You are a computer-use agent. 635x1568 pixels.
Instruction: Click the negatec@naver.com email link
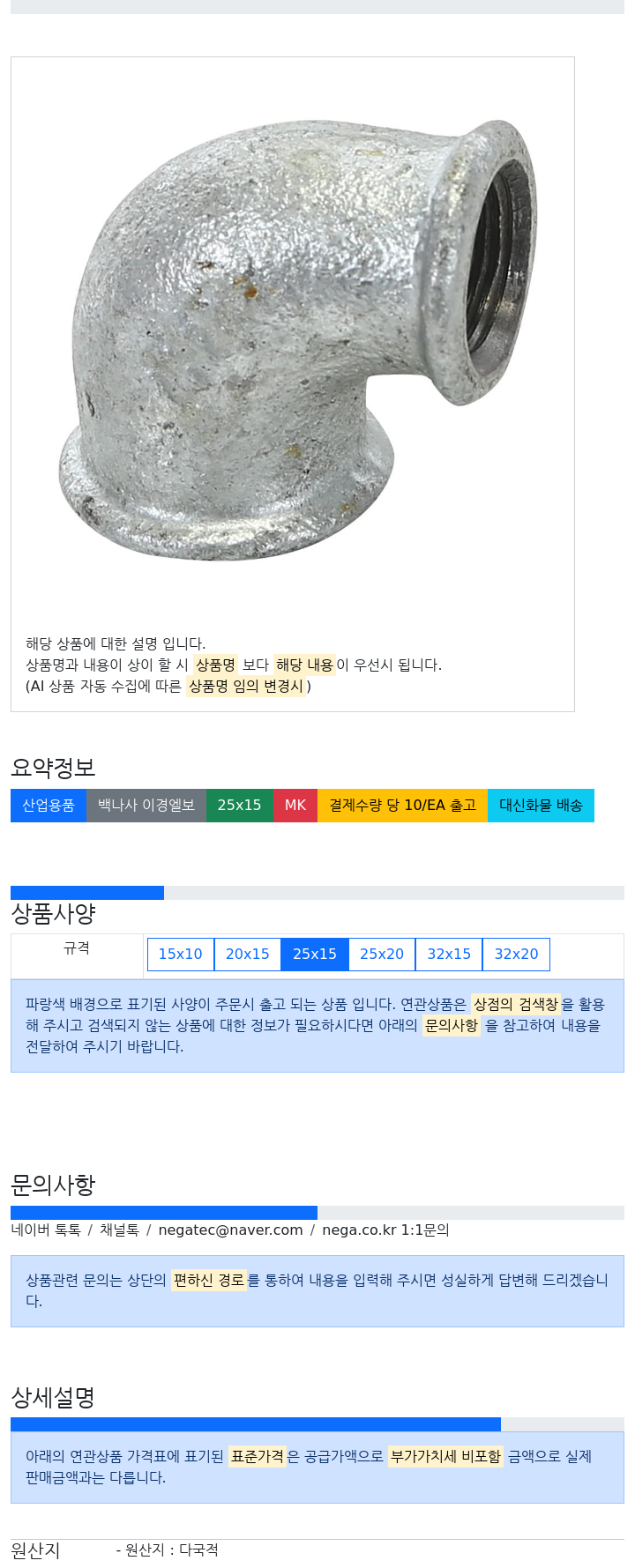pos(230,1230)
